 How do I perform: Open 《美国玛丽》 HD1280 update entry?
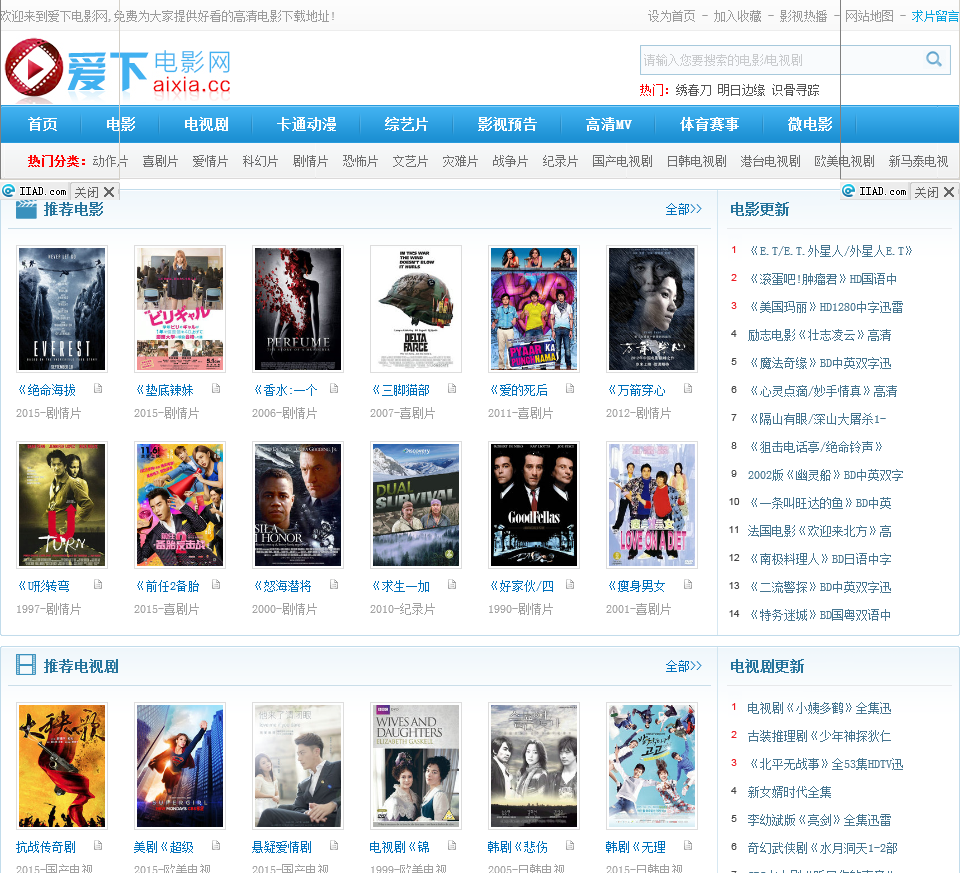point(825,307)
